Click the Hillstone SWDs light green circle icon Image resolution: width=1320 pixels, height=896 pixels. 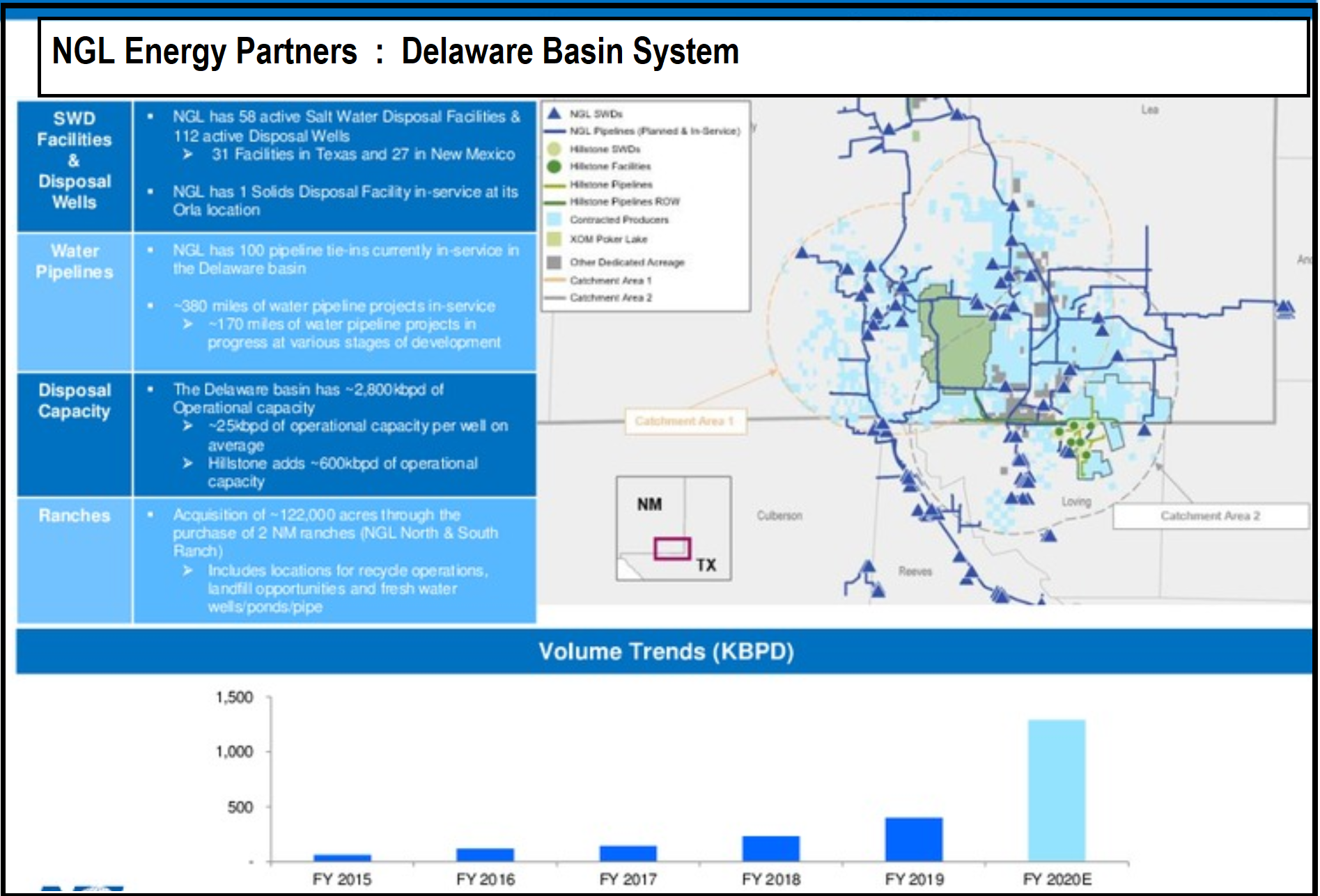click(x=554, y=149)
